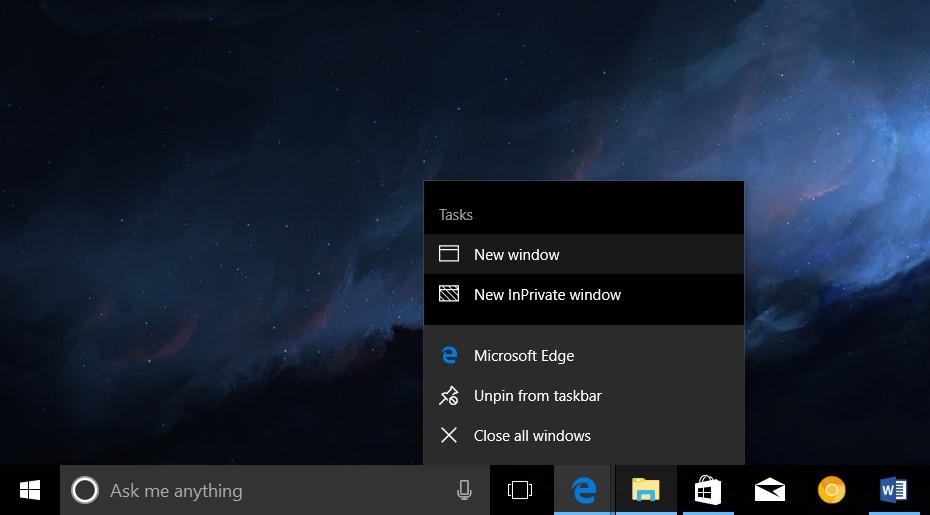This screenshot has height=515, width=930.
Task: Launch the Windows Store app
Action: 708,490
